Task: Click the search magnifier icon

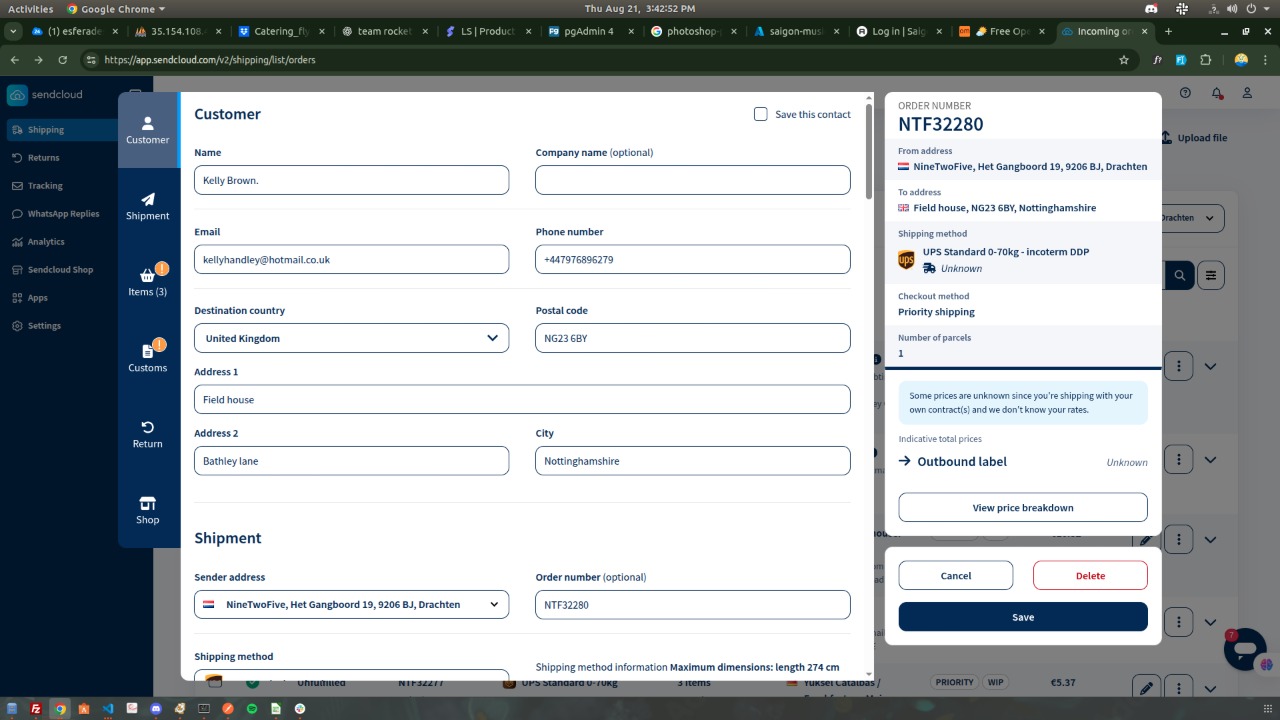Action: 1180,275
